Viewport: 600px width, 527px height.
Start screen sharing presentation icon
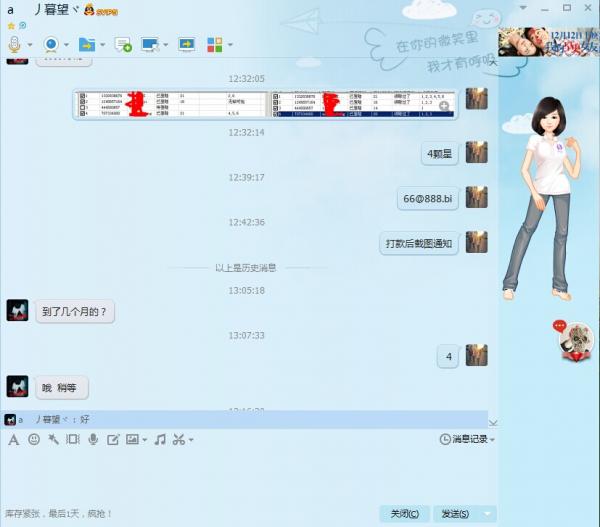187,44
